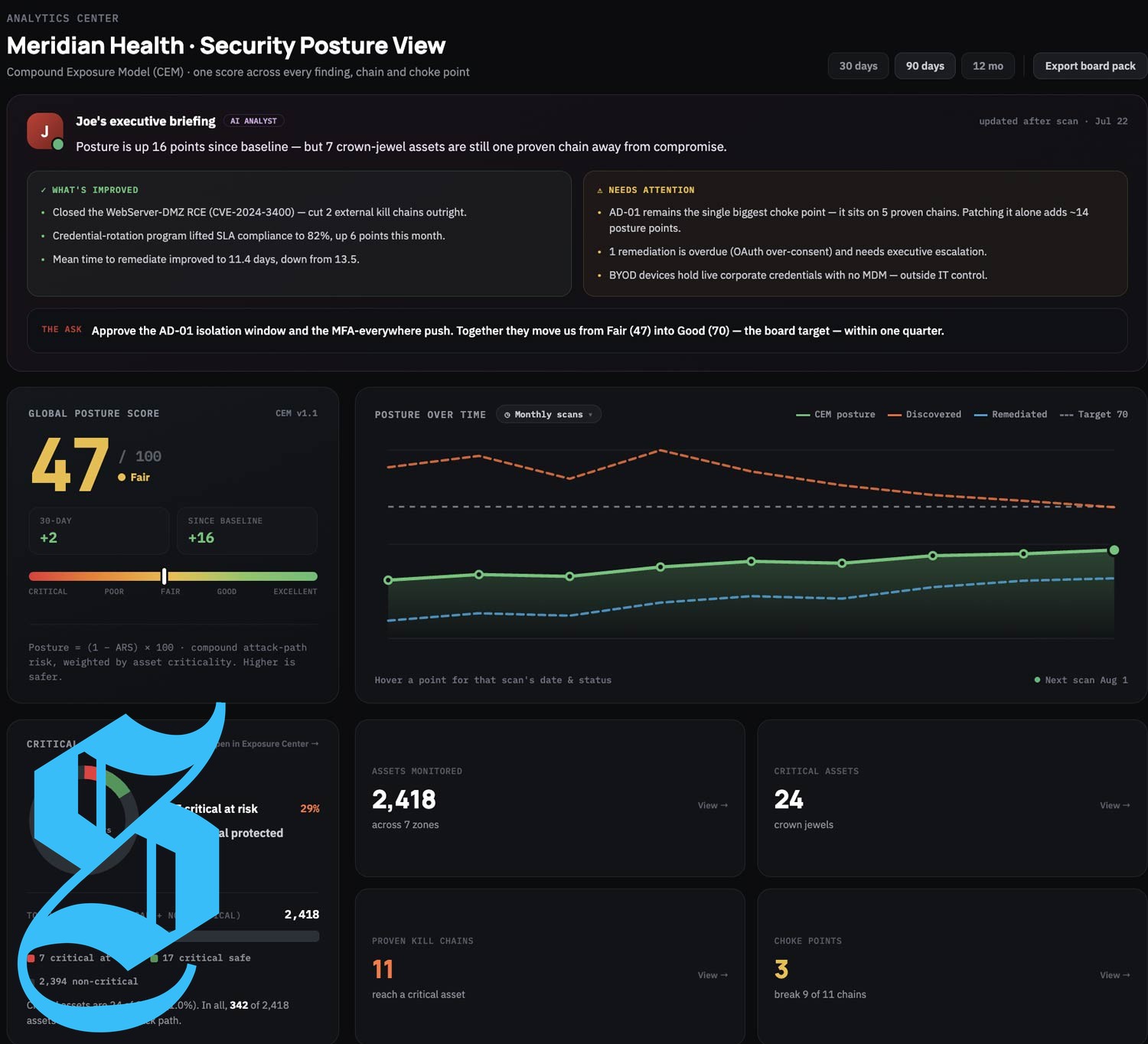The height and width of the screenshot is (1044, 1148).
Task: Click Export board pack button
Action: click(x=1091, y=66)
